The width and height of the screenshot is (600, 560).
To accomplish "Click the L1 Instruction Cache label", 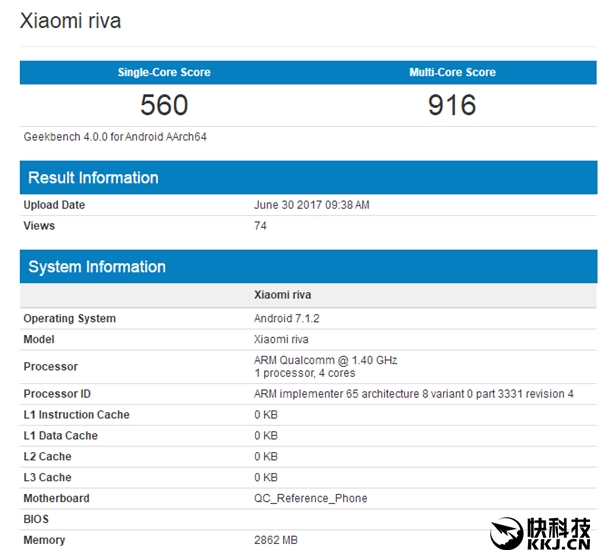I will 76,415.
